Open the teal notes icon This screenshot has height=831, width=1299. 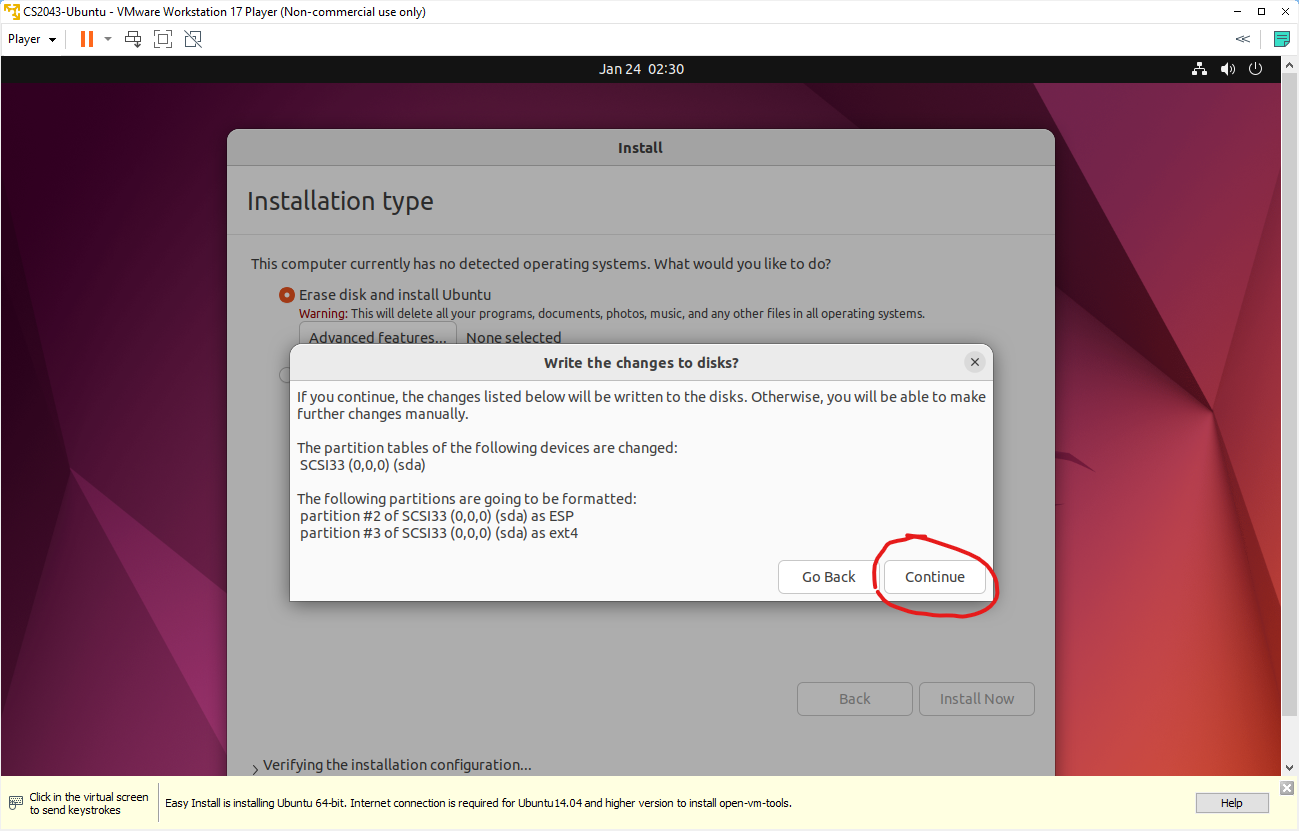pos(1281,39)
